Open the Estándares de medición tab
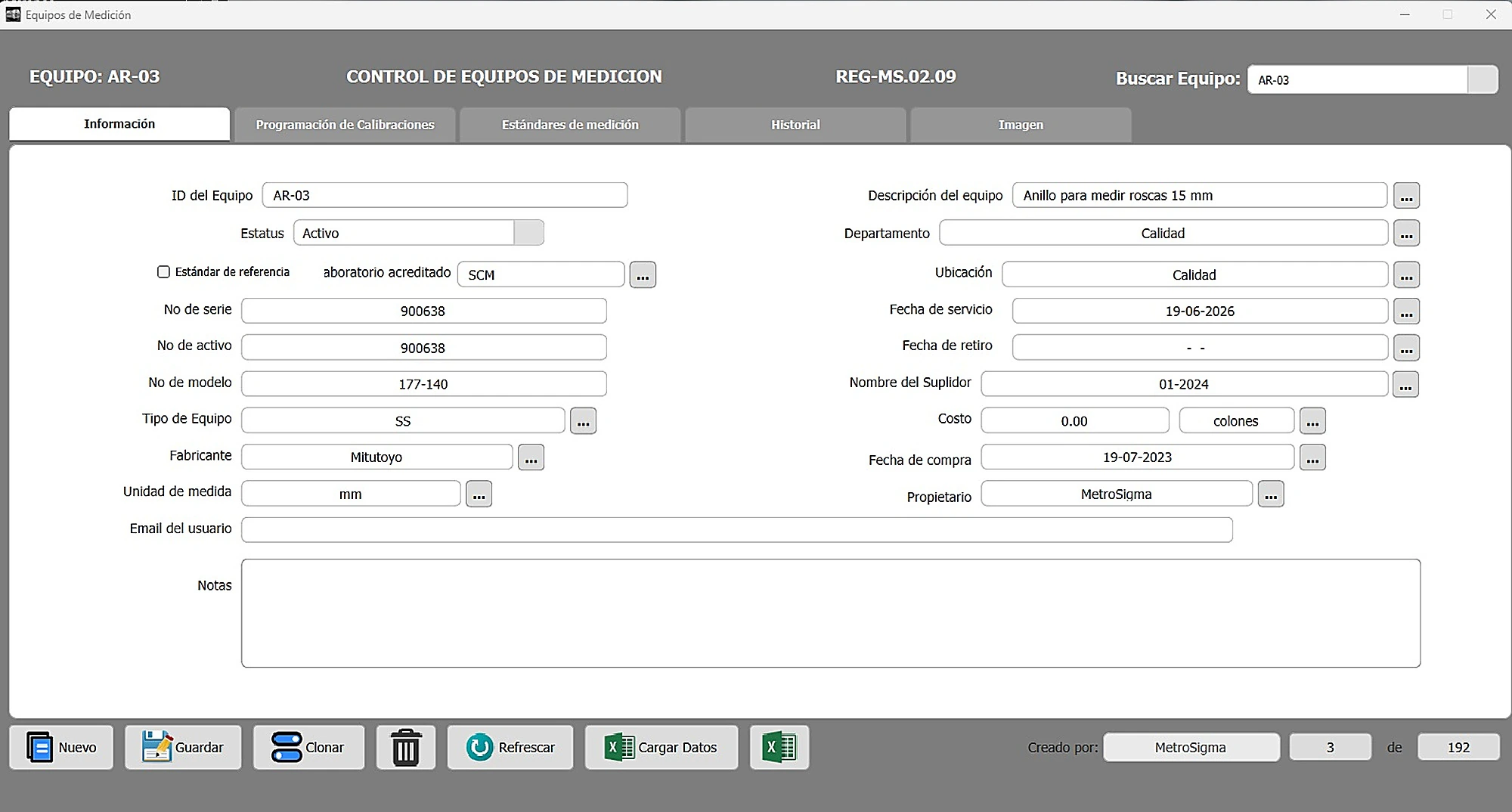1512x812 pixels. tap(570, 125)
